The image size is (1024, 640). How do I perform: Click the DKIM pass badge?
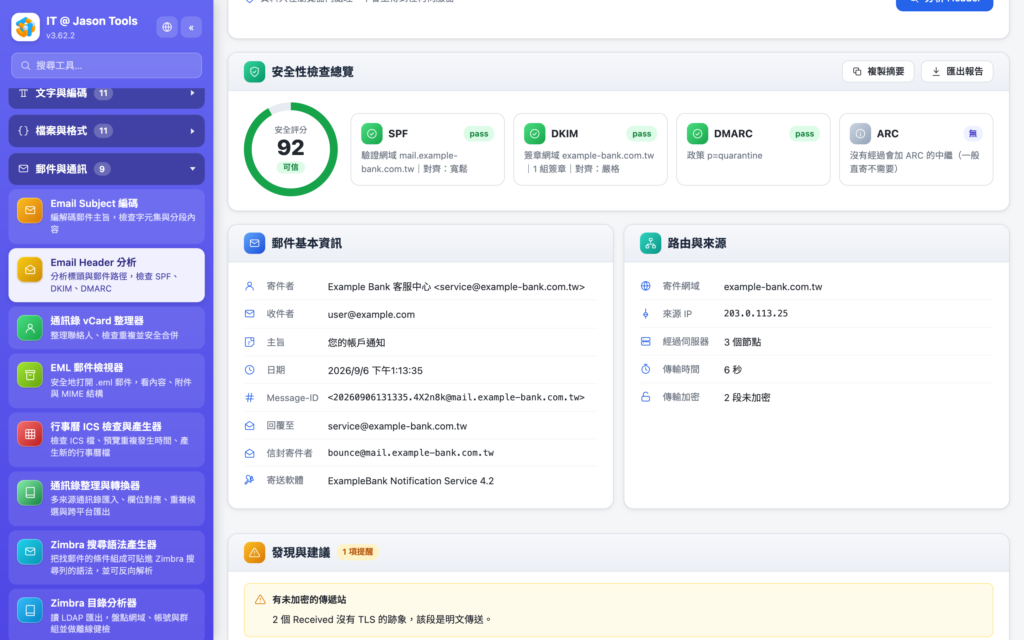[641, 133]
